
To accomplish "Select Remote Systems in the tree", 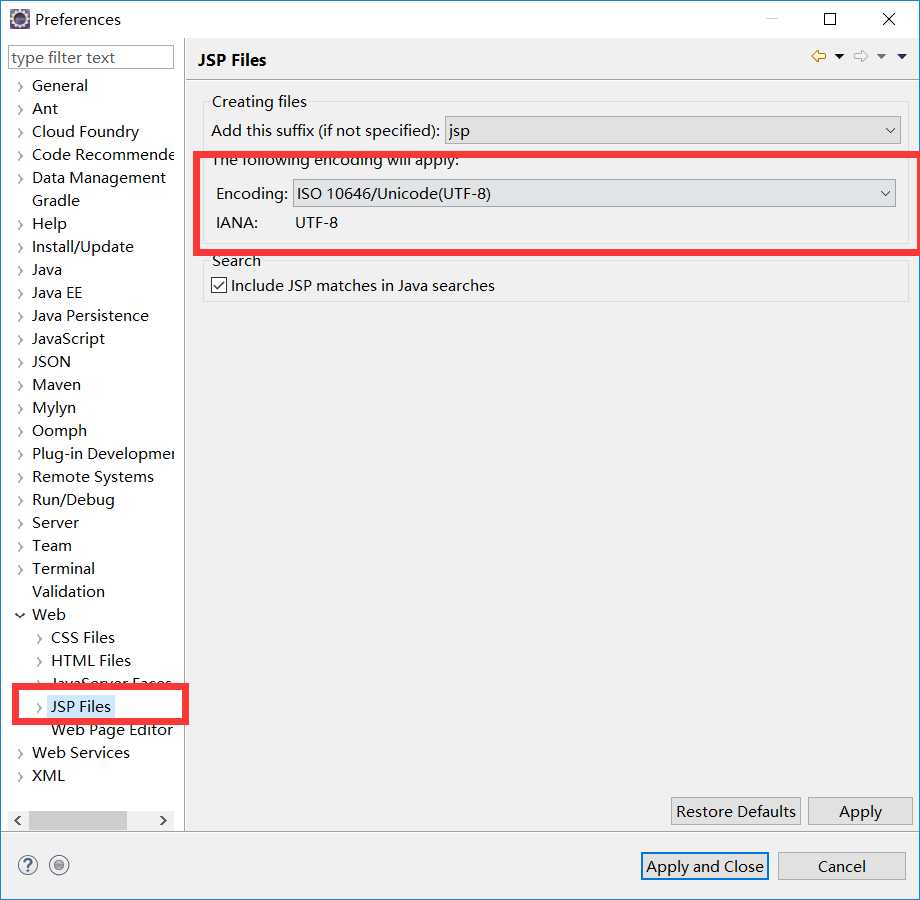I will 93,476.
